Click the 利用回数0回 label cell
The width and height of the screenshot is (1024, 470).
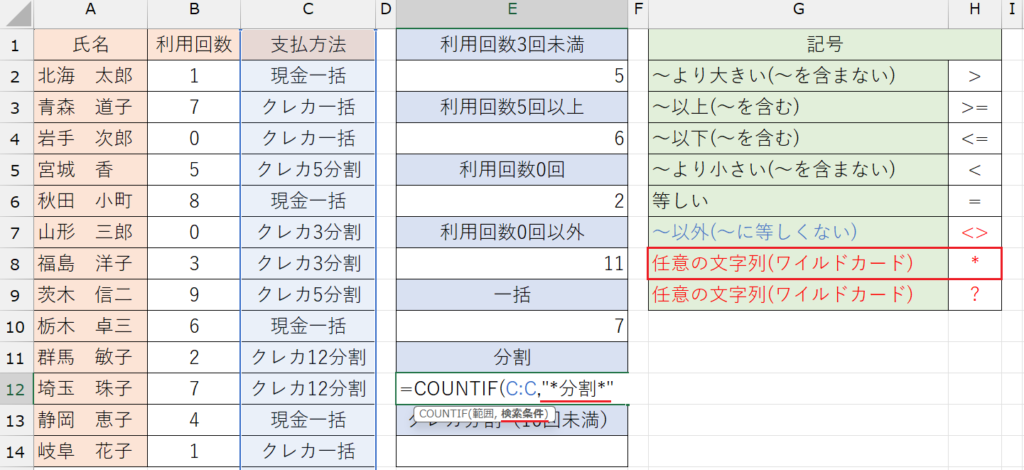tap(512, 170)
